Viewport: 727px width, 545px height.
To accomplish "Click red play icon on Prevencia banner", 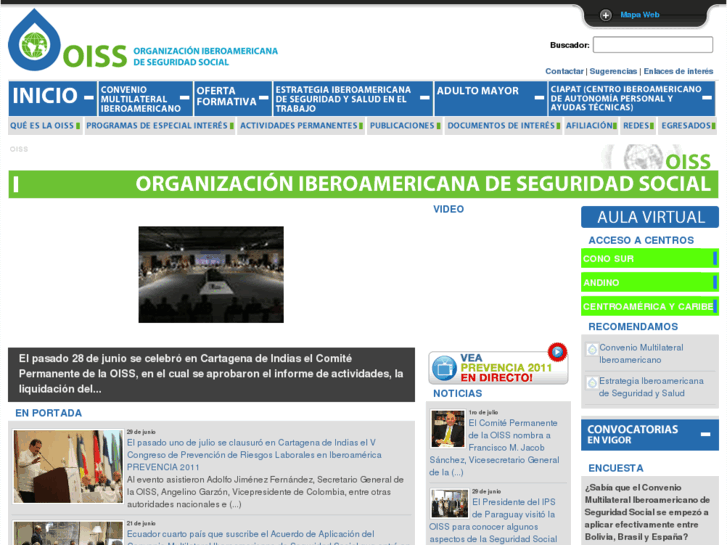I will [557, 352].
